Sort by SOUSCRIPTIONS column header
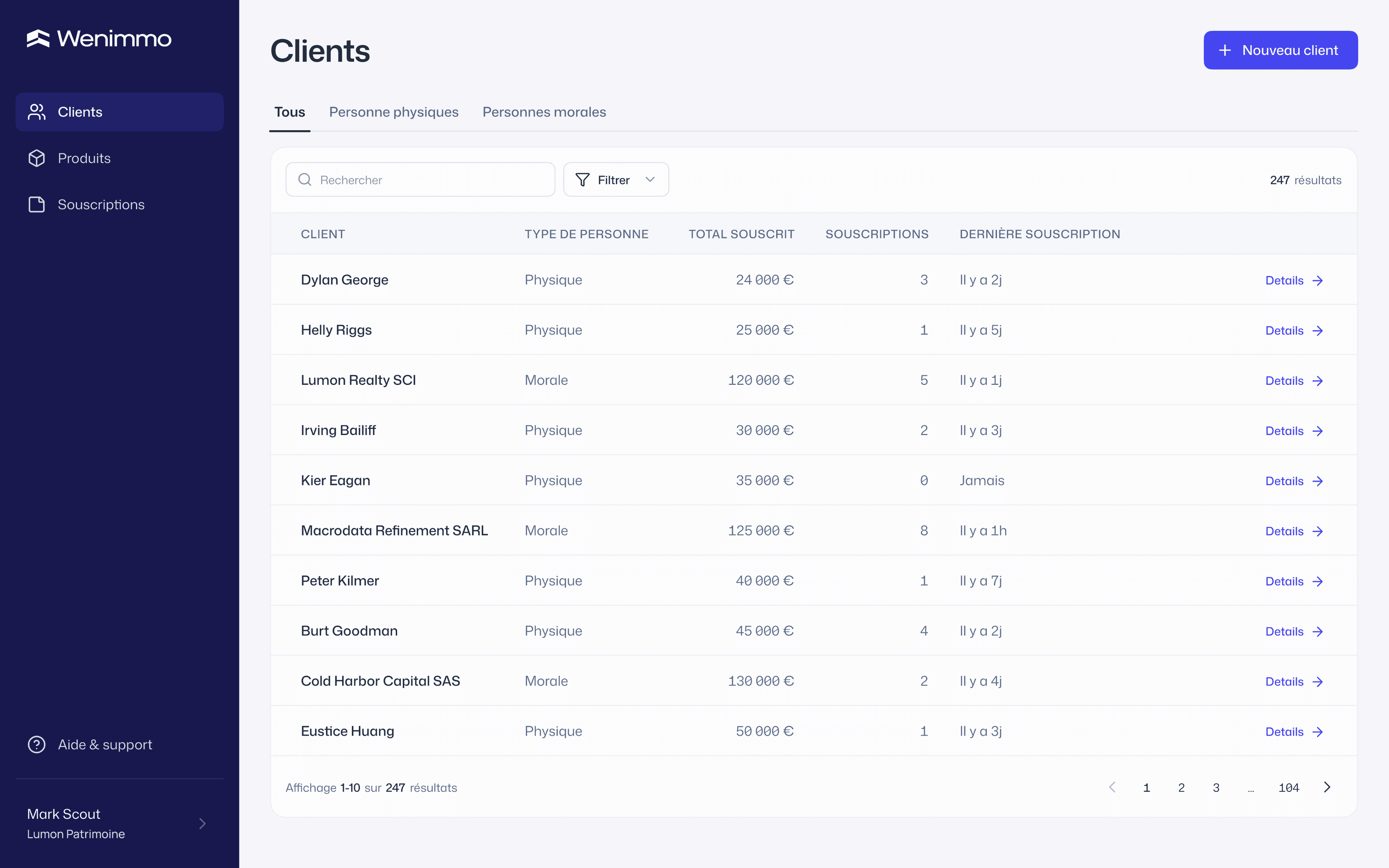This screenshot has width=1389, height=868. coord(876,234)
